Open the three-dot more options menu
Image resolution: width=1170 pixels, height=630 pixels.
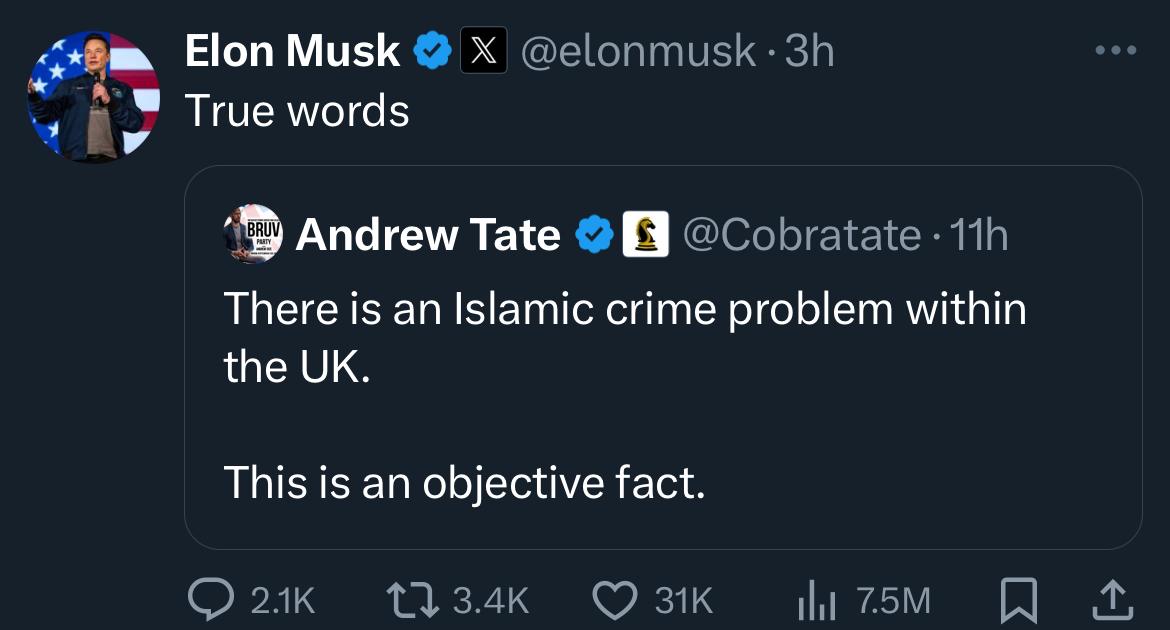[x=1116, y=50]
